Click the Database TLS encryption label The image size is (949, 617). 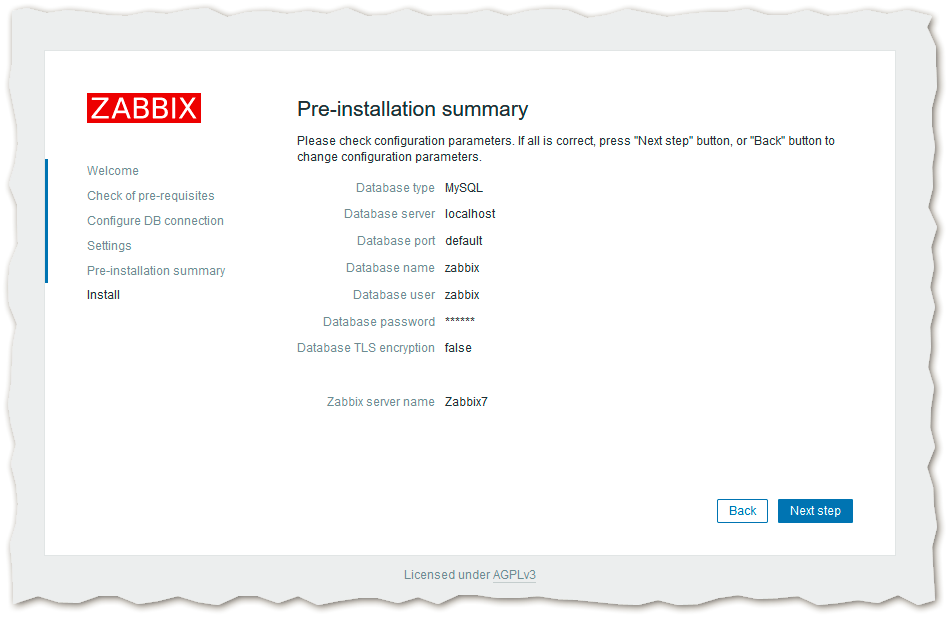(x=365, y=348)
